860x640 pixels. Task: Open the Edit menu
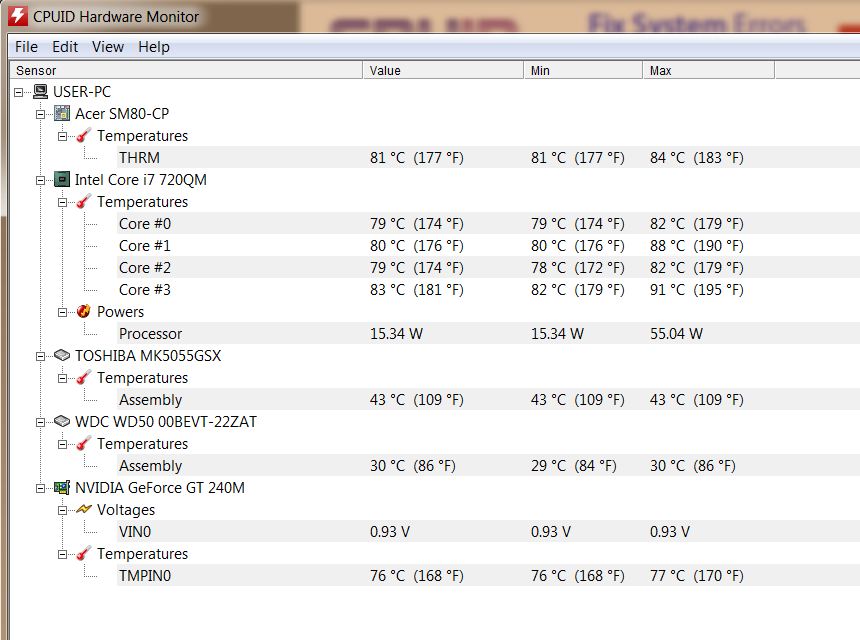[65, 47]
